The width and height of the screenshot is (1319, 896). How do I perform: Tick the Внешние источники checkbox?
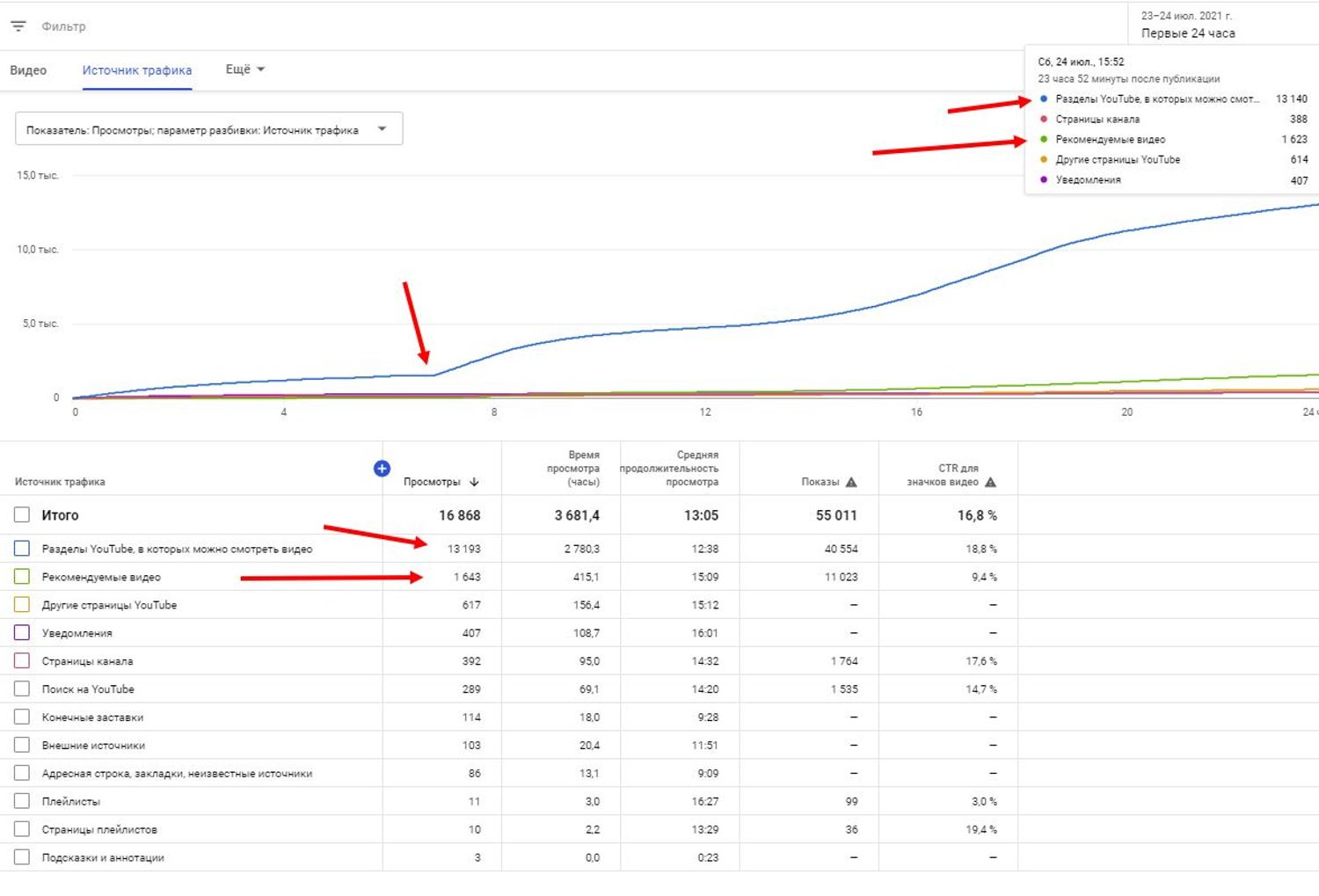22,746
